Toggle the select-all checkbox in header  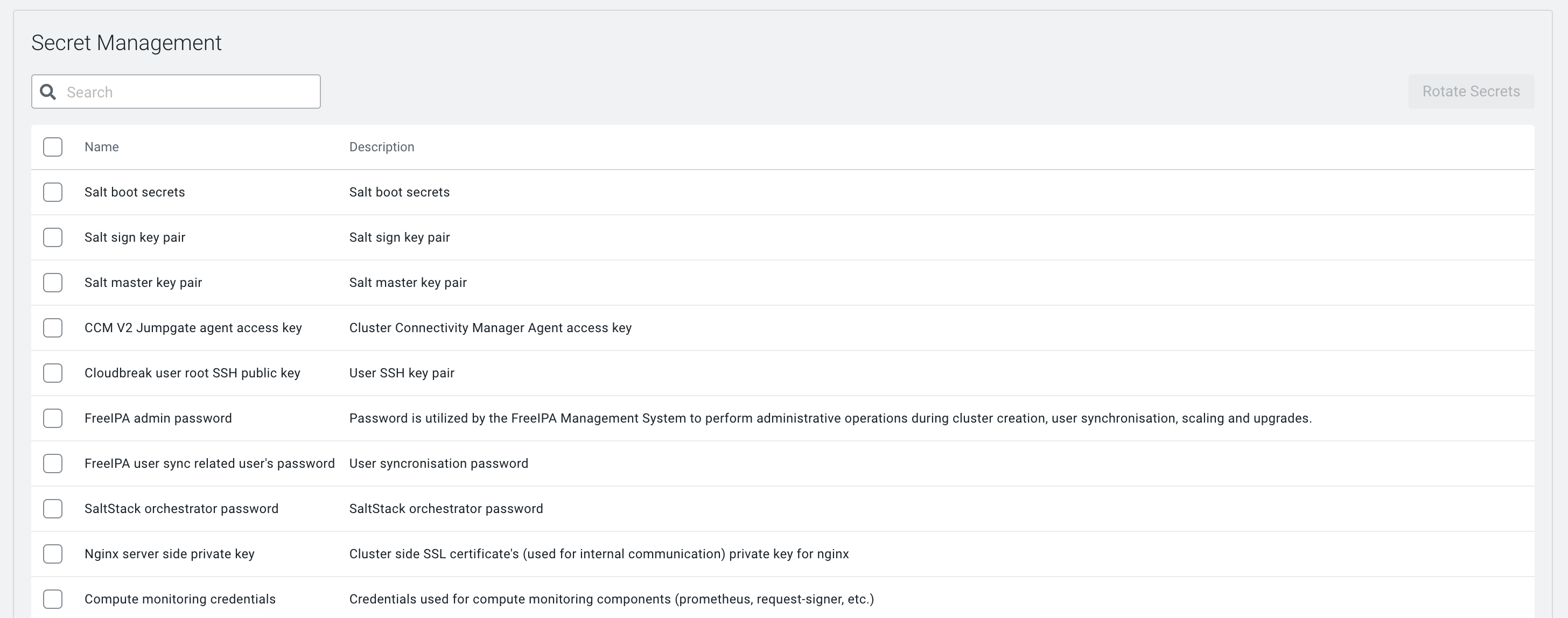click(x=53, y=147)
